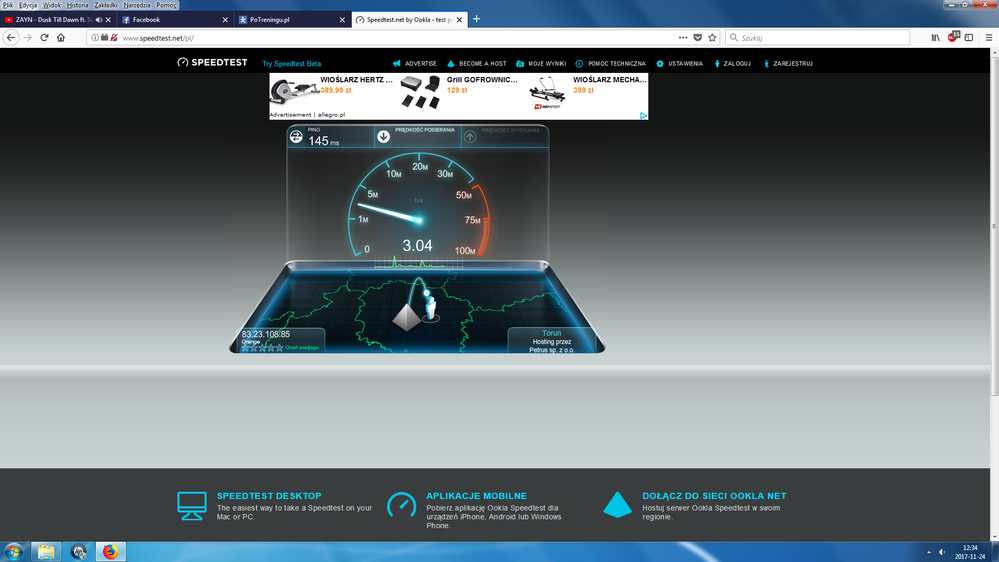Viewport: 999px width, 562px height.
Task: Mute the ZAYN tab's audio
Action: [x=99, y=19]
